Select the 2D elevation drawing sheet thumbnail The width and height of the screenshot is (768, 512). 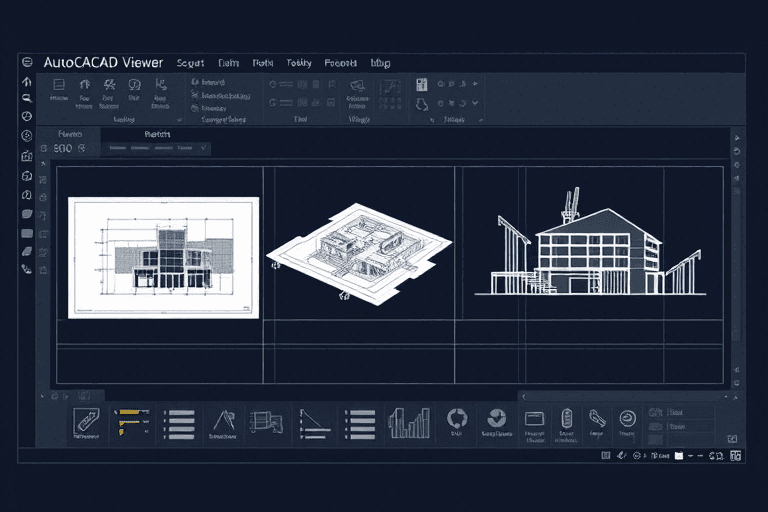coord(163,257)
